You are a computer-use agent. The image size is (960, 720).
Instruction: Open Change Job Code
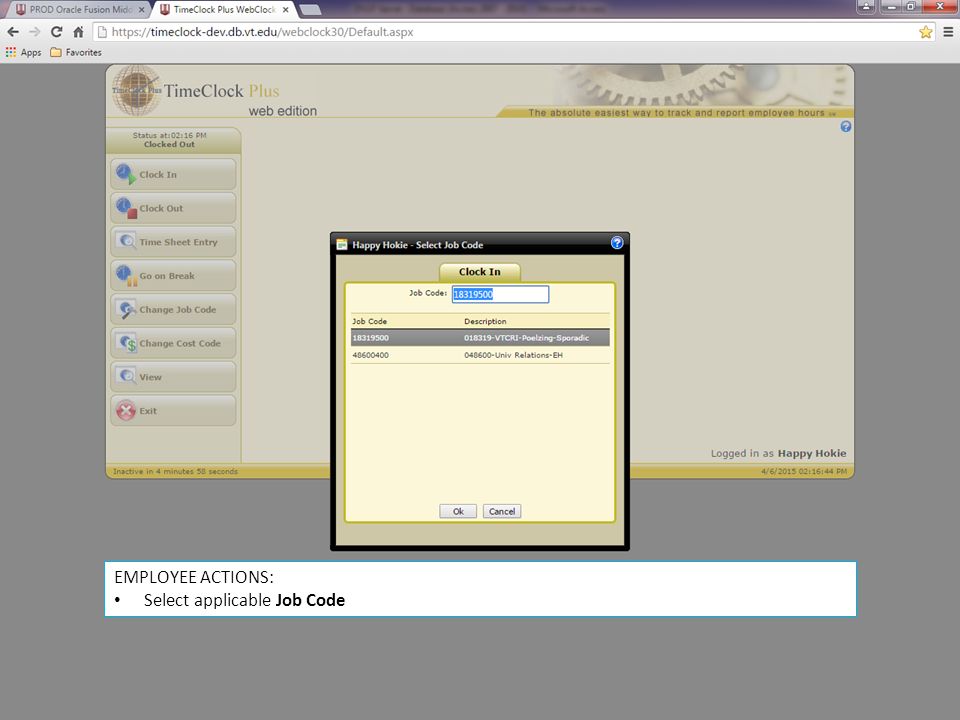point(173,309)
